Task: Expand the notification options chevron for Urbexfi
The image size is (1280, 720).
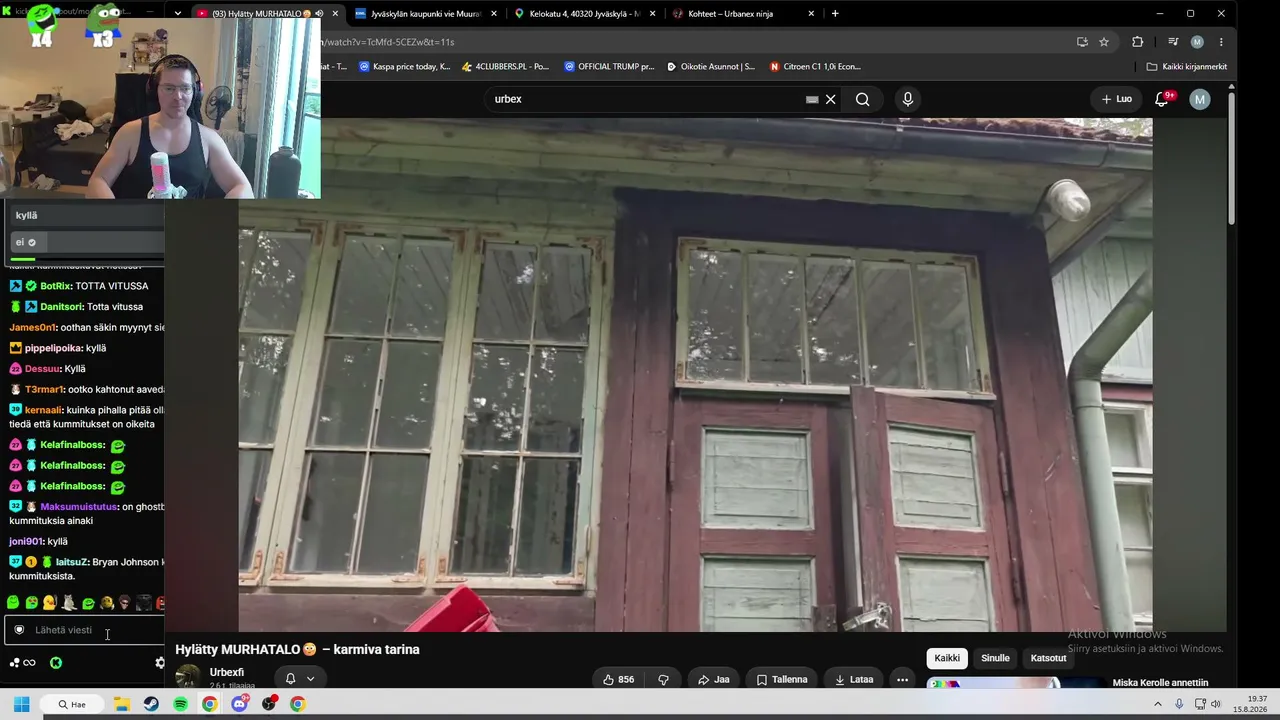Action: pos(310,678)
